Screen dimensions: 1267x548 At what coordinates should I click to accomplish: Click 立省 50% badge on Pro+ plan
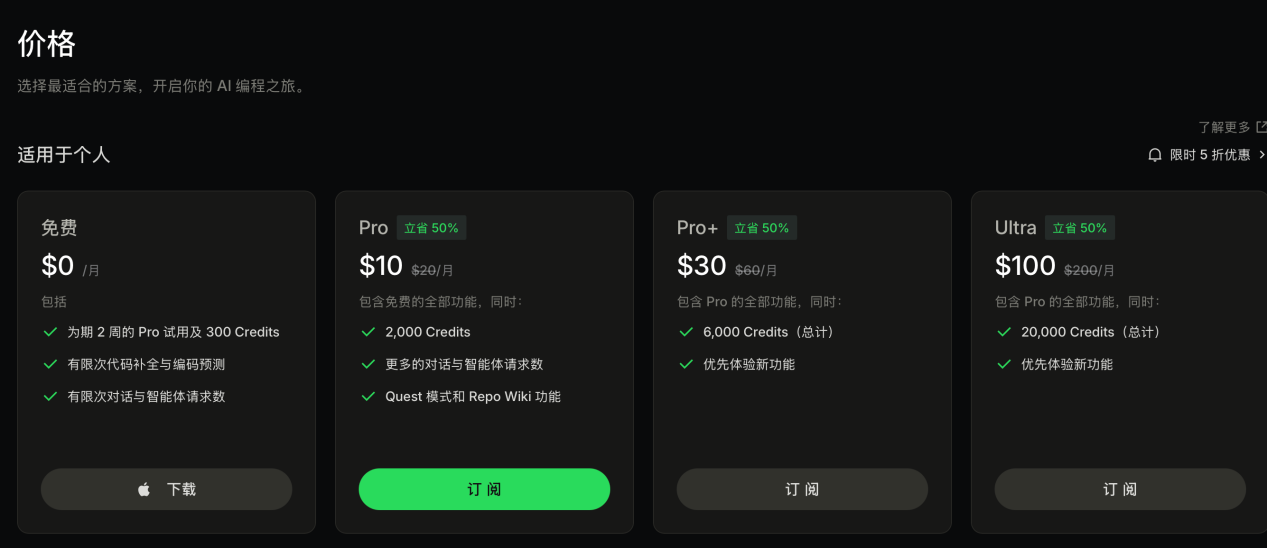761,228
